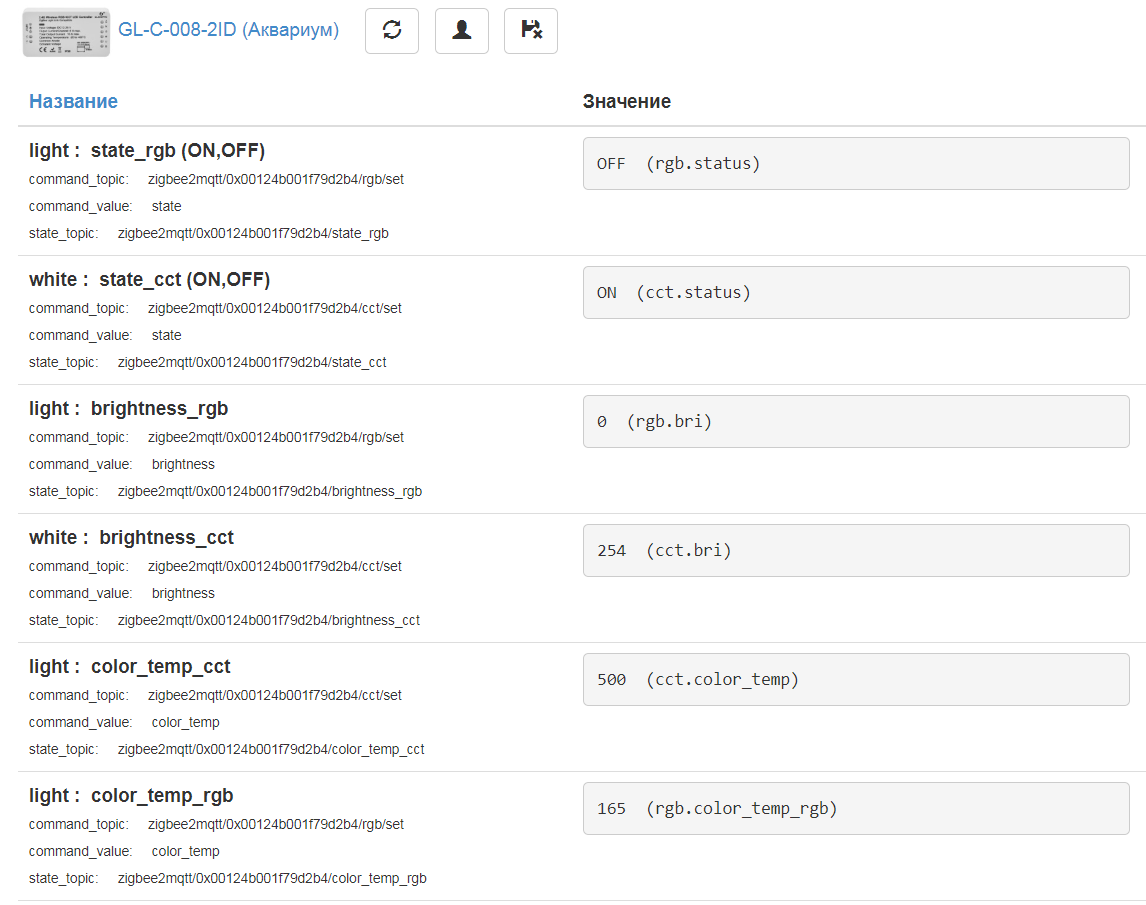Click the GL-C-008-2ID device thumbnail image
The height and width of the screenshot is (905, 1146).
[66, 31]
